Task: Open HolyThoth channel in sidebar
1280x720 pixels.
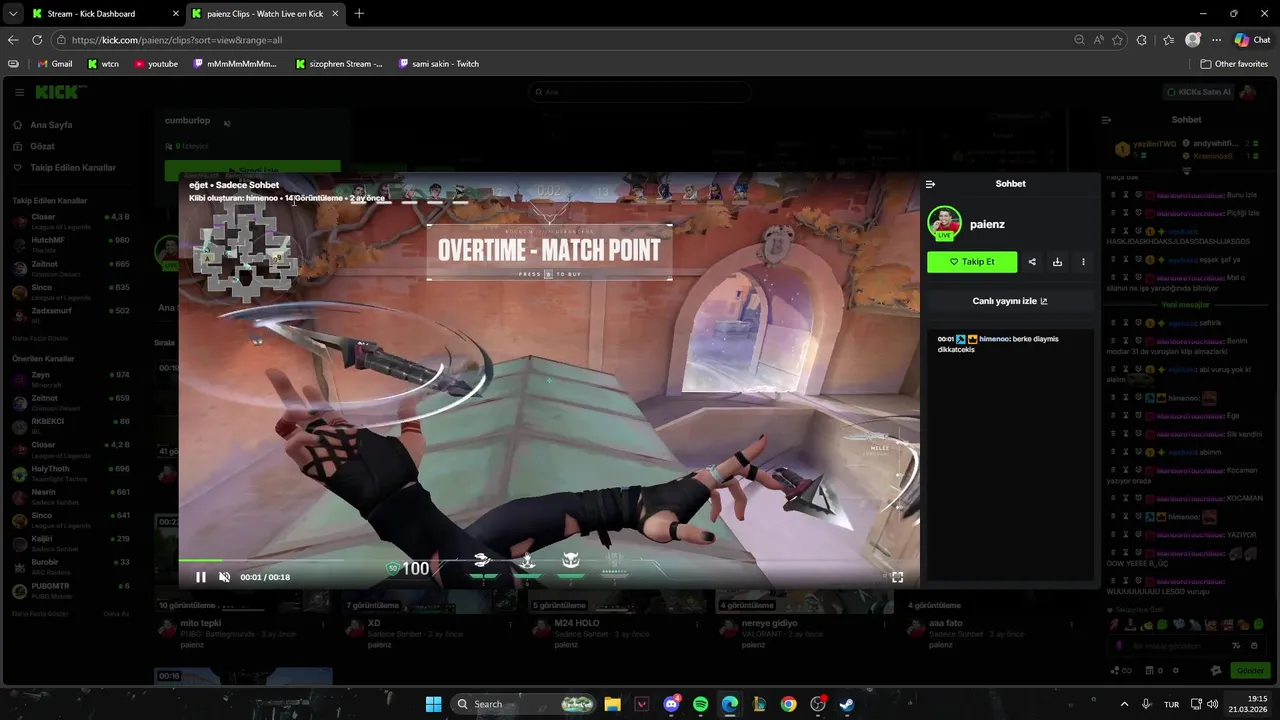Action: tap(70, 472)
